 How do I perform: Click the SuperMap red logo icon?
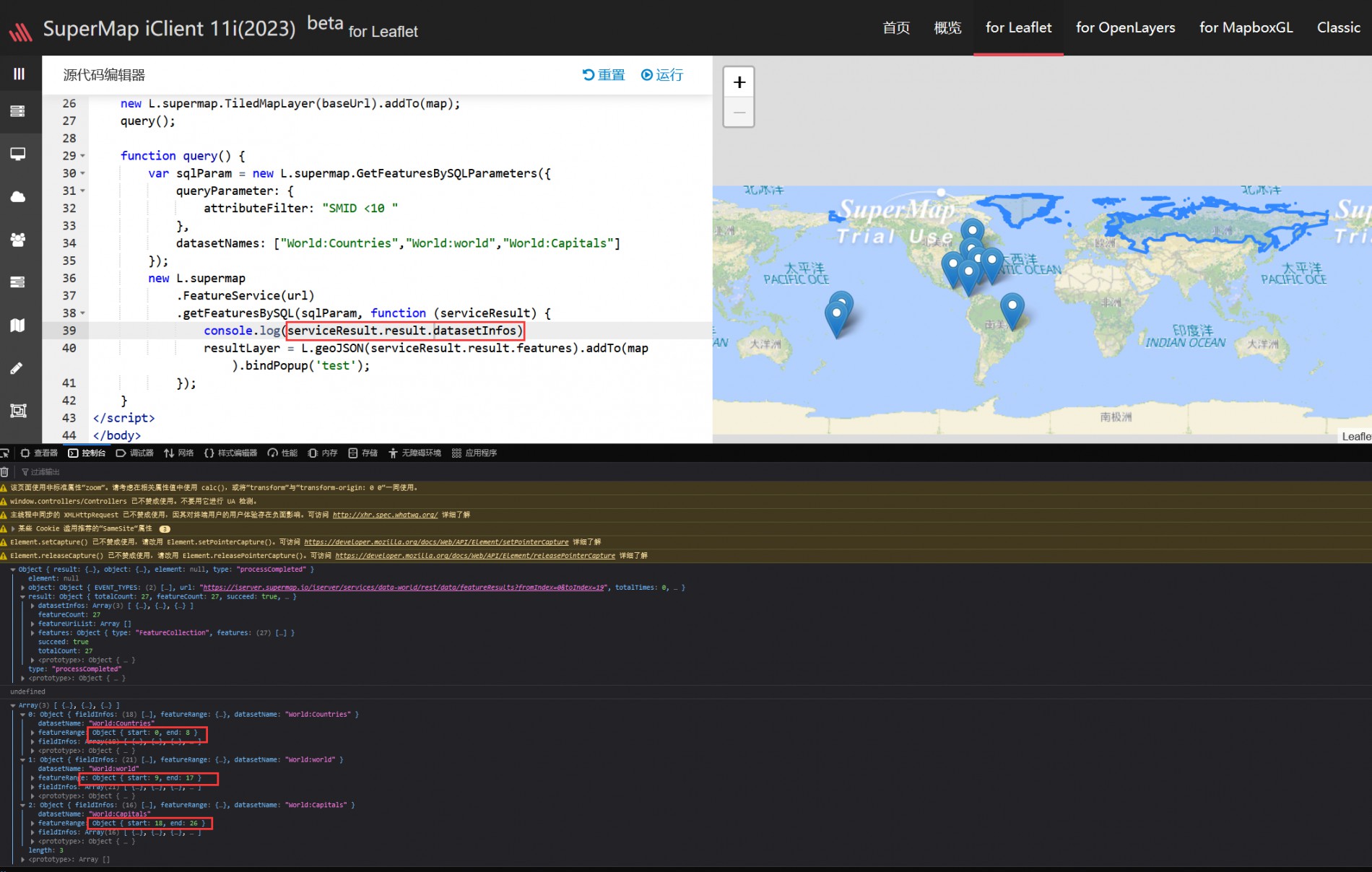[20, 31]
